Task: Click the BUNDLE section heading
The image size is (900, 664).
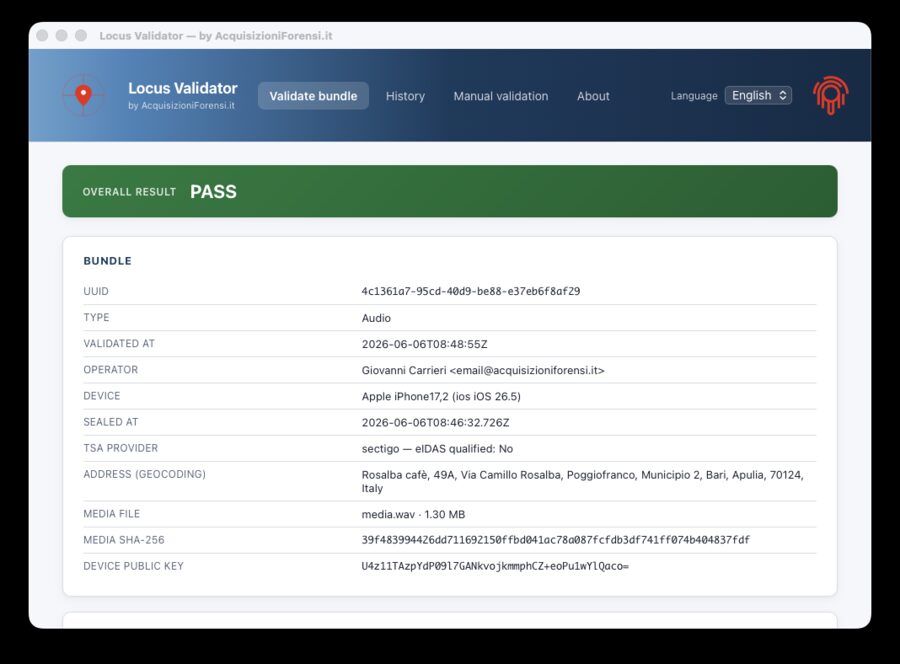Action: pos(107,261)
